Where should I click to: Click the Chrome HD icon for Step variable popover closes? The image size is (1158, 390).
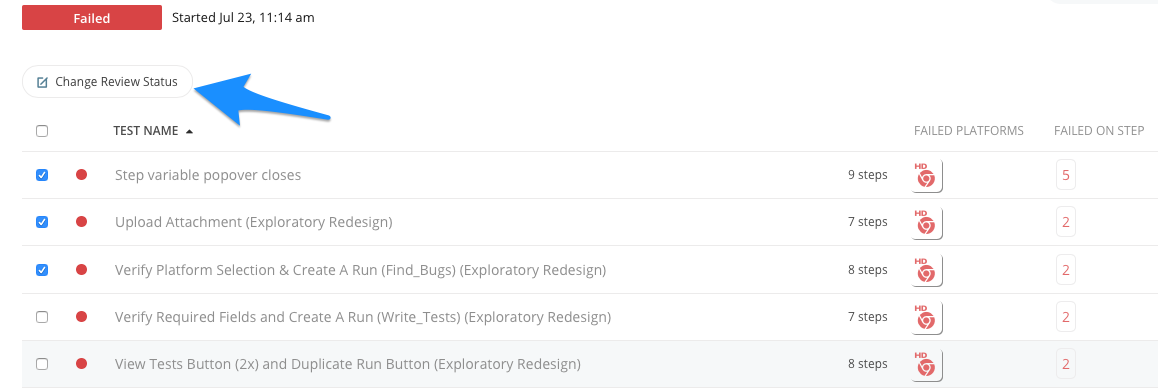click(x=927, y=176)
